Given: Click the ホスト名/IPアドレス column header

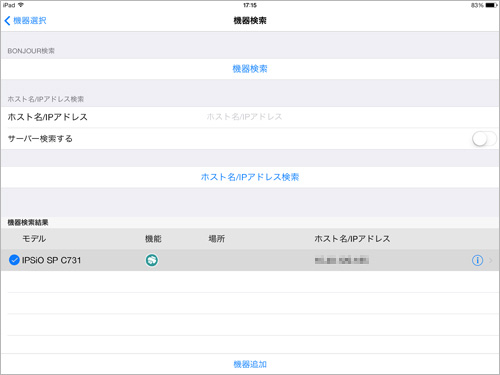Looking at the screenshot, I should coord(352,239).
